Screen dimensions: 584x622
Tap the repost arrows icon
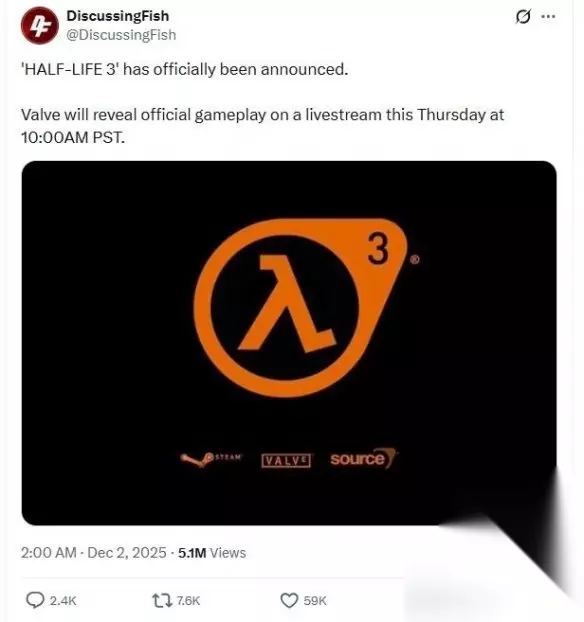pyautogui.click(x=162, y=601)
